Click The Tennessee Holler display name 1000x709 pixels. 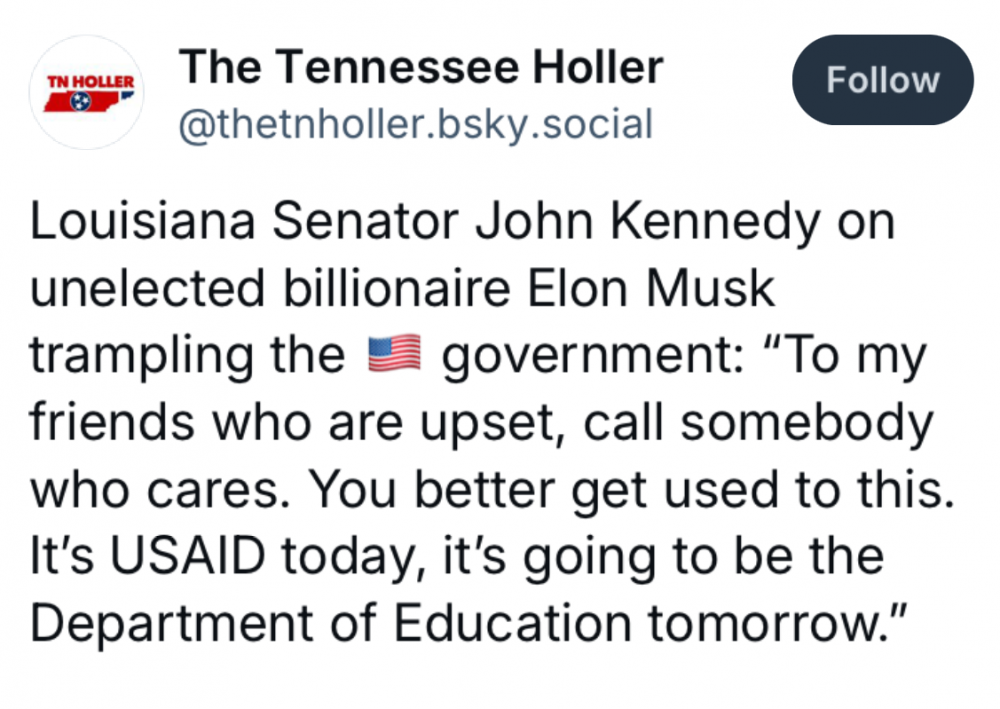coord(420,68)
